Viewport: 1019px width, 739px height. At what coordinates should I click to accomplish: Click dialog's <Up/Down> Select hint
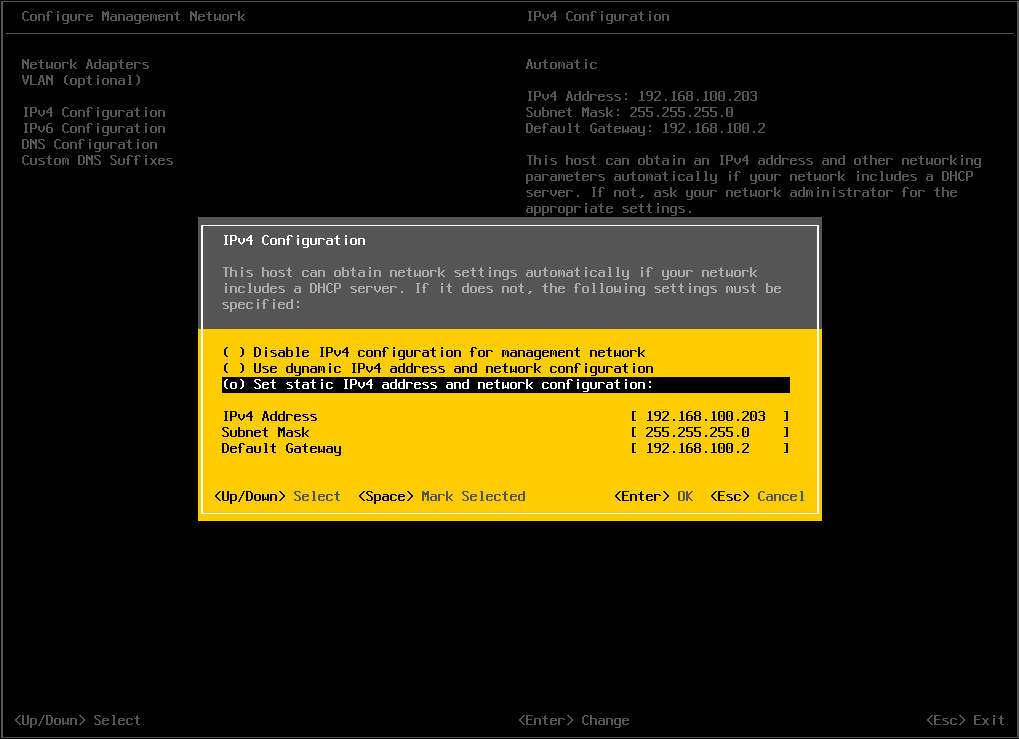pos(277,497)
